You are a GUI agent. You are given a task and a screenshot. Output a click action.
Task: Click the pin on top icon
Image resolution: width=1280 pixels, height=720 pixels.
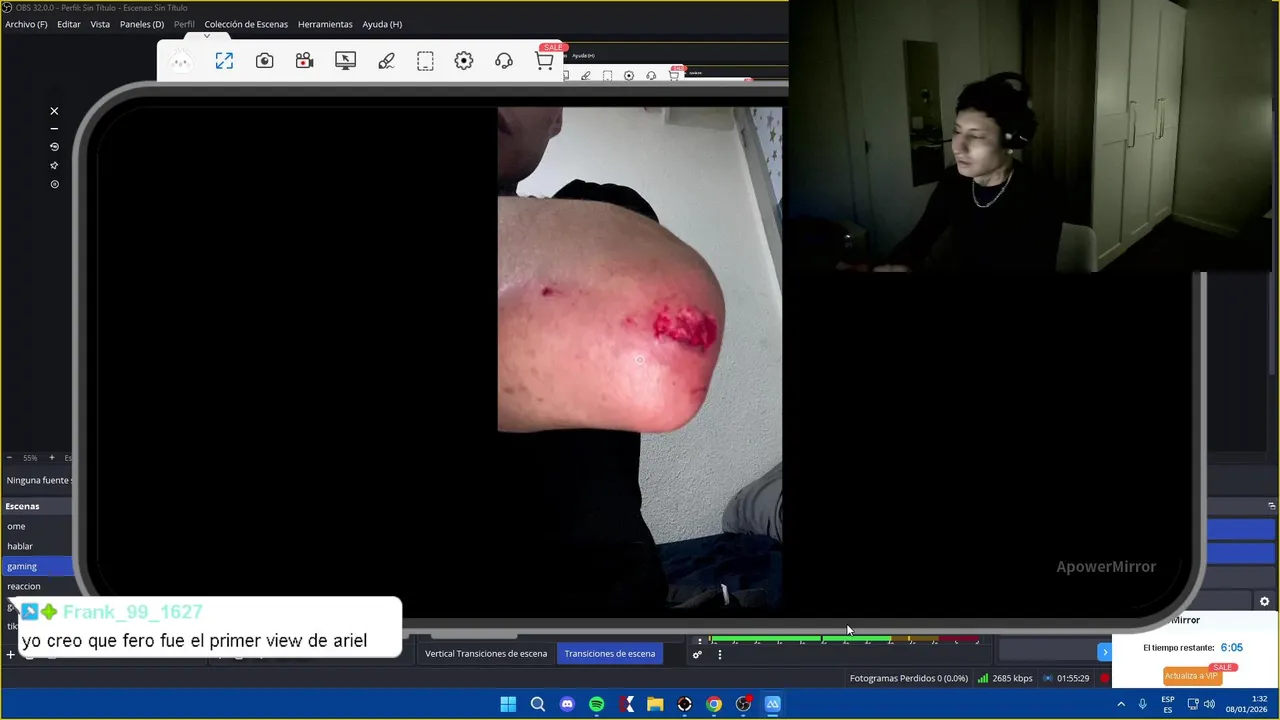point(54,165)
